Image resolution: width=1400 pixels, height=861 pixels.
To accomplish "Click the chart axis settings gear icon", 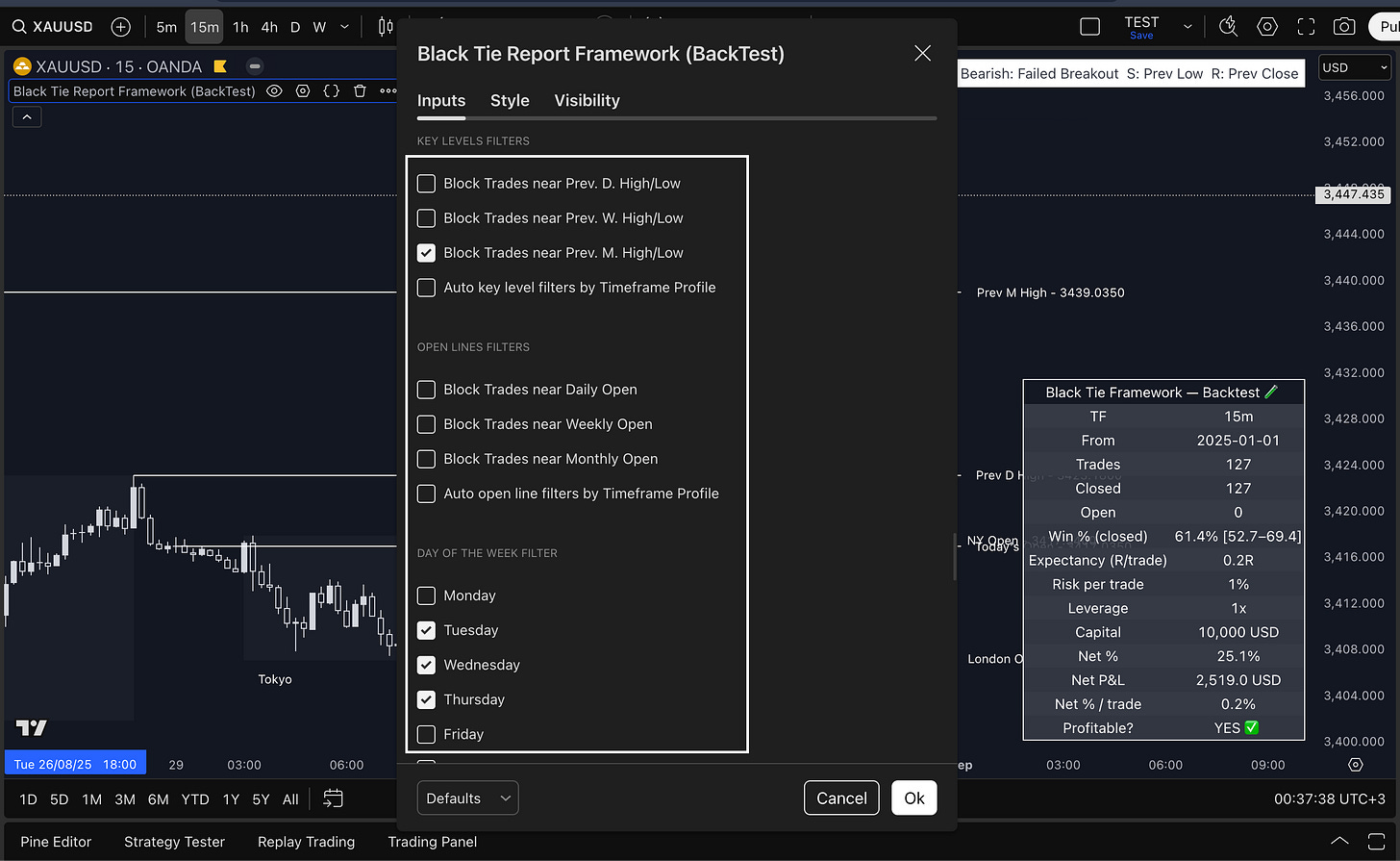I will click(1356, 765).
